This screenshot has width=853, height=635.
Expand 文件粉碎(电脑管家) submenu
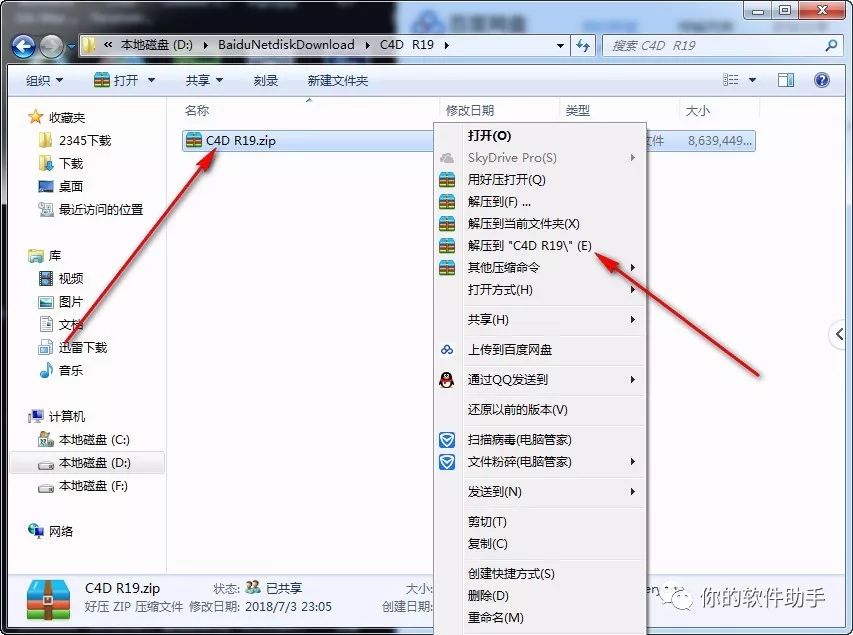pos(540,462)
